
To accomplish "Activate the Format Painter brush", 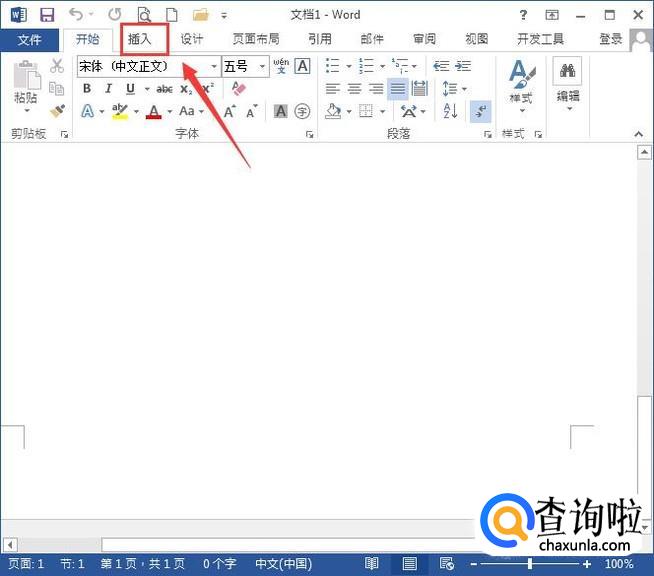I will coord(57,111).
